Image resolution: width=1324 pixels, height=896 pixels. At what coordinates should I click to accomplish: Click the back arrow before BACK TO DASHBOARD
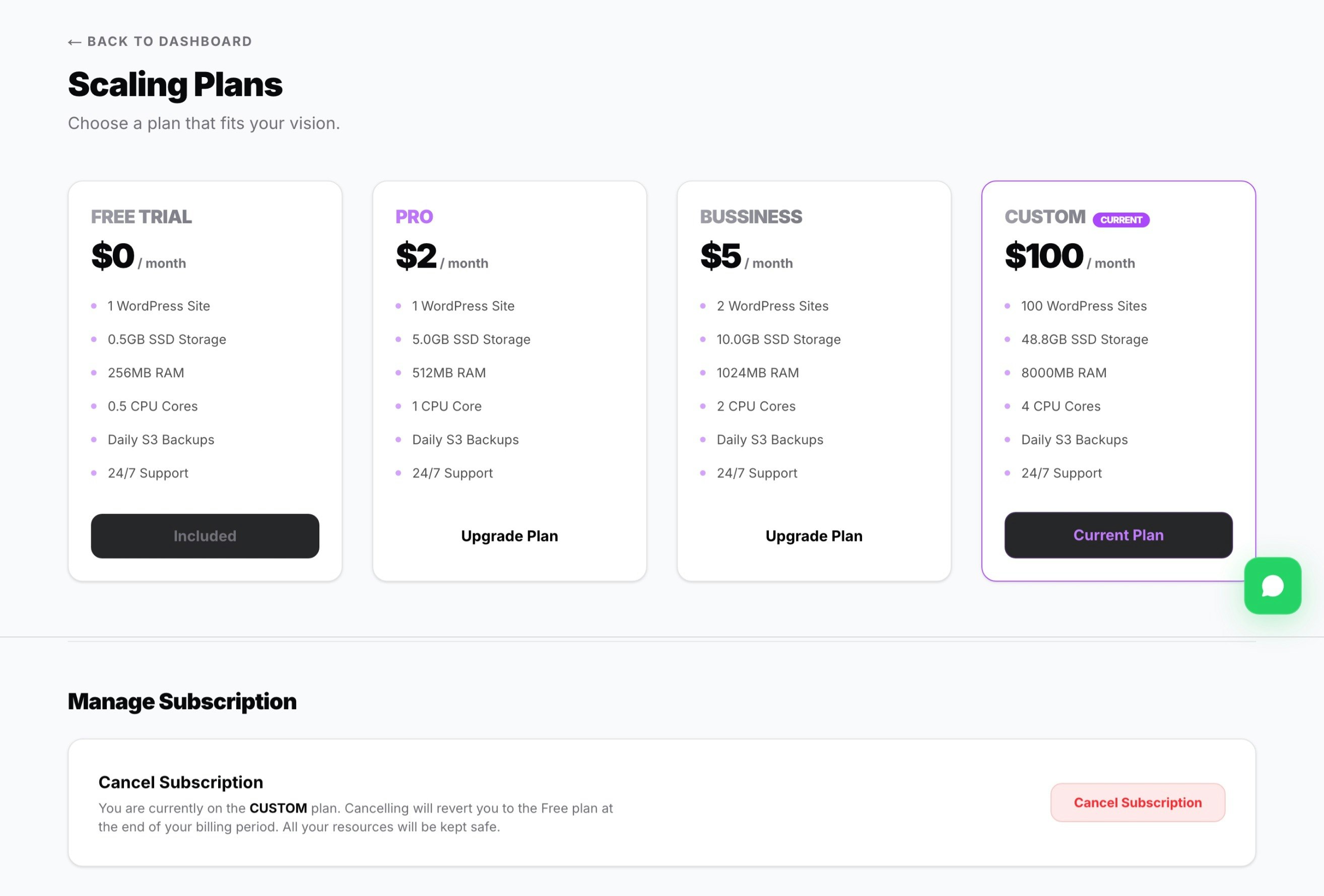(x=75, y=41)
